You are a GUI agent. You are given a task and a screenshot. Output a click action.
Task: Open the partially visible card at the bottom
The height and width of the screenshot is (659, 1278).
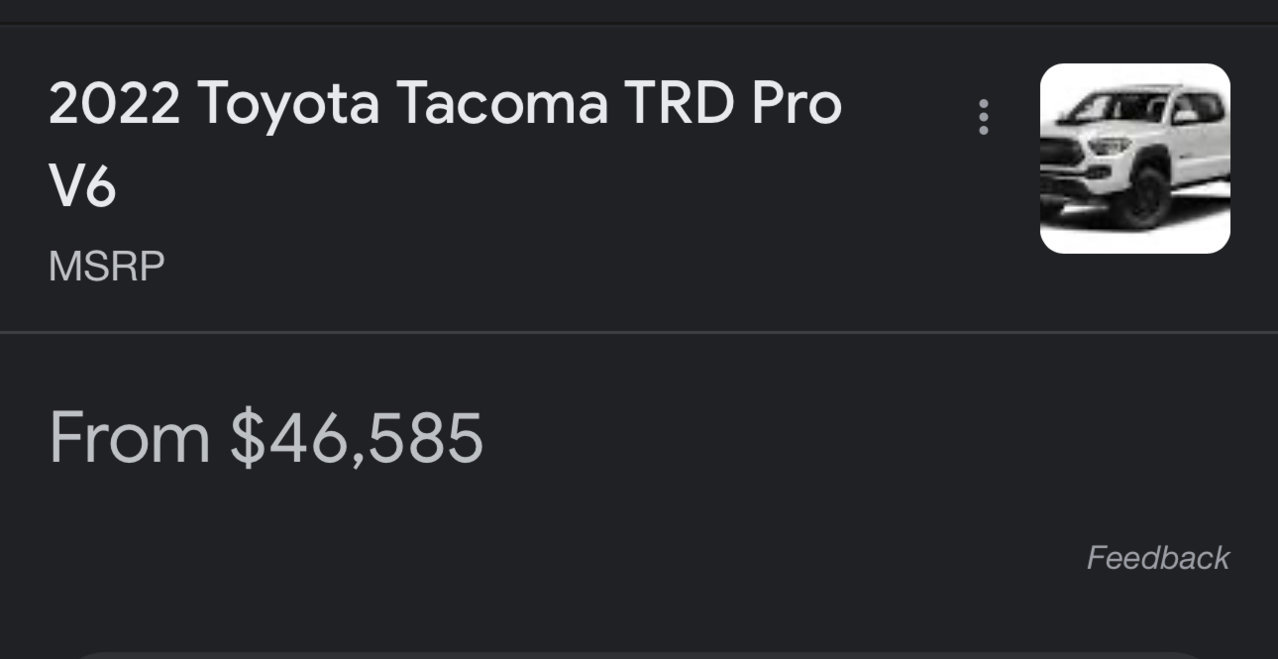639,655
